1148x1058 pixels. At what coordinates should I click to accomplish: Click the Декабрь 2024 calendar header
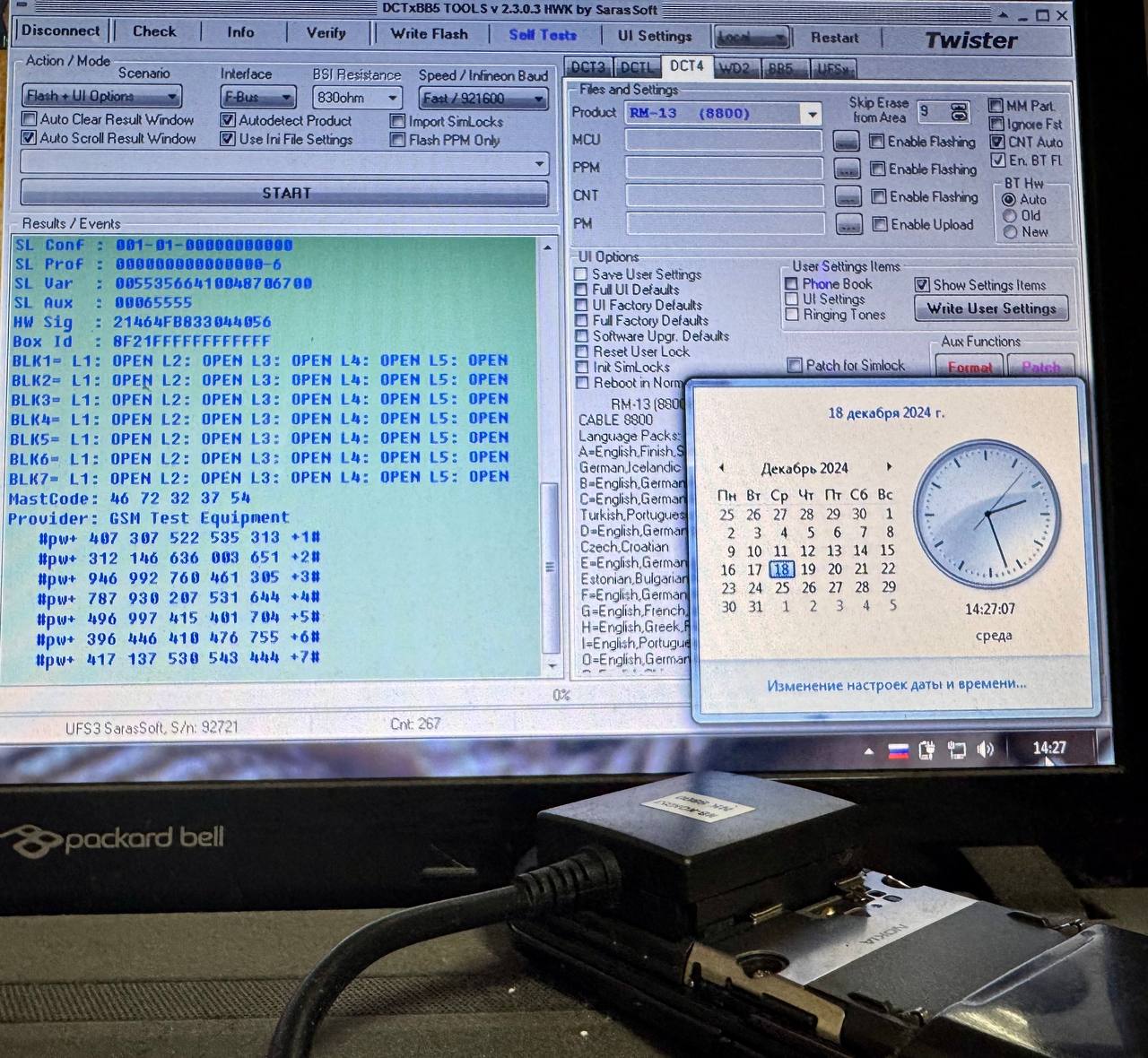(x=804, y=468)
